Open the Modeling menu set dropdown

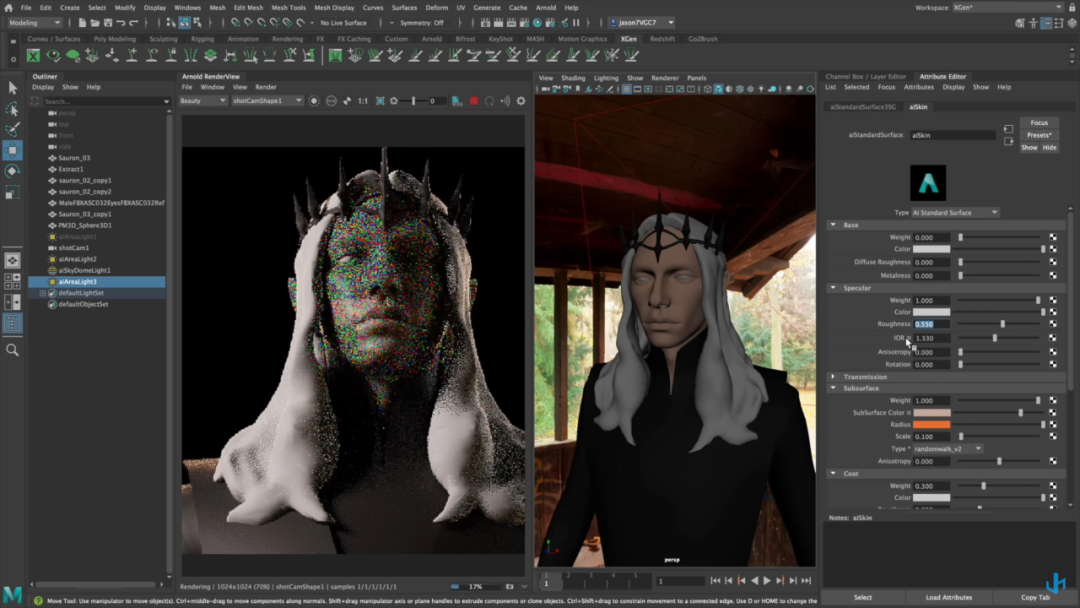[34, 23]
